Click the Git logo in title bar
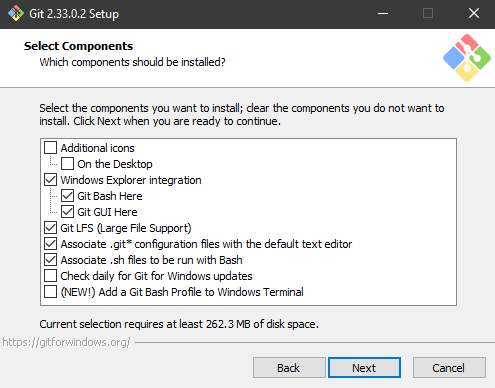This screenshot has width=495, height=388. click(16, 14)
